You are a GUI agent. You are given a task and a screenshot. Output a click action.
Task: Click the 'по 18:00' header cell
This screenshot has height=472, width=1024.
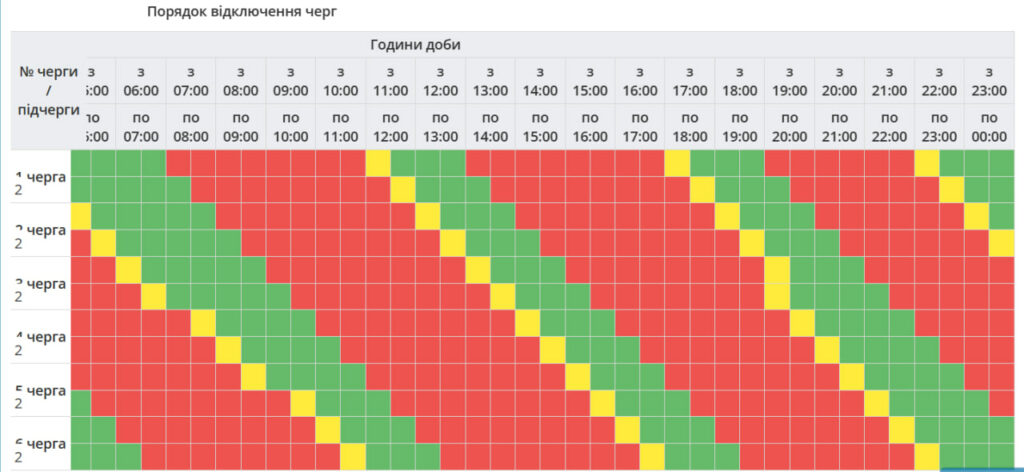[x=690, y=127]
